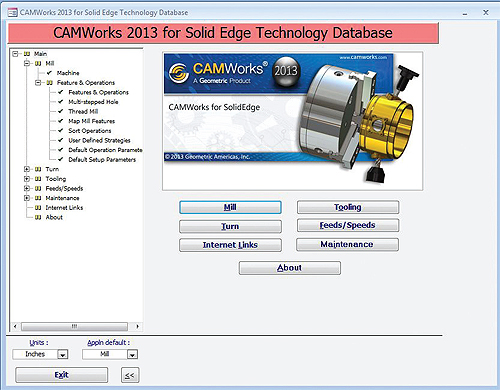Expand the Tooling tree node
The image size is (500, 390).
click(27, 179)
